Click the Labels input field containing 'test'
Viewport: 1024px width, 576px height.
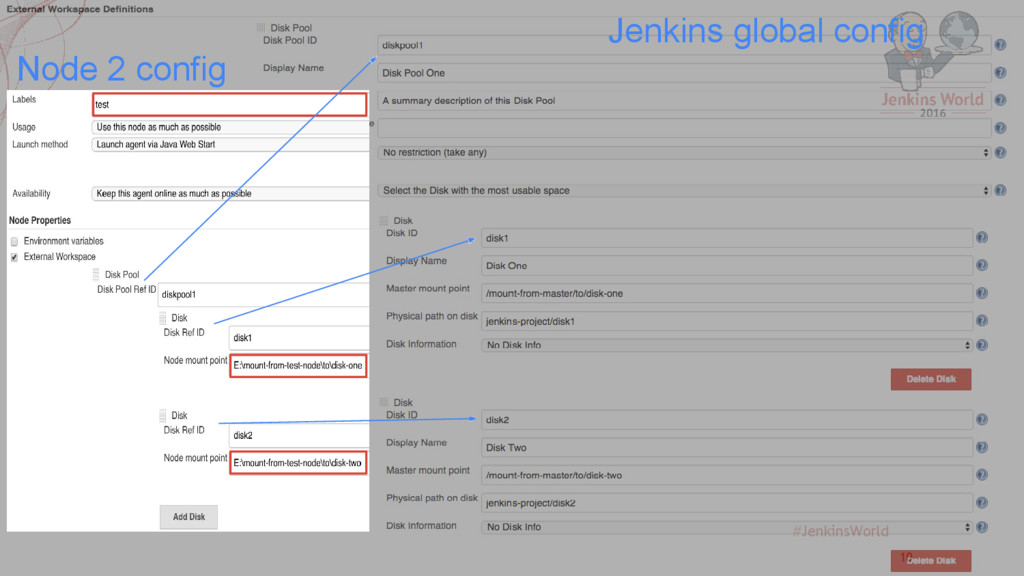click(230, 104)
